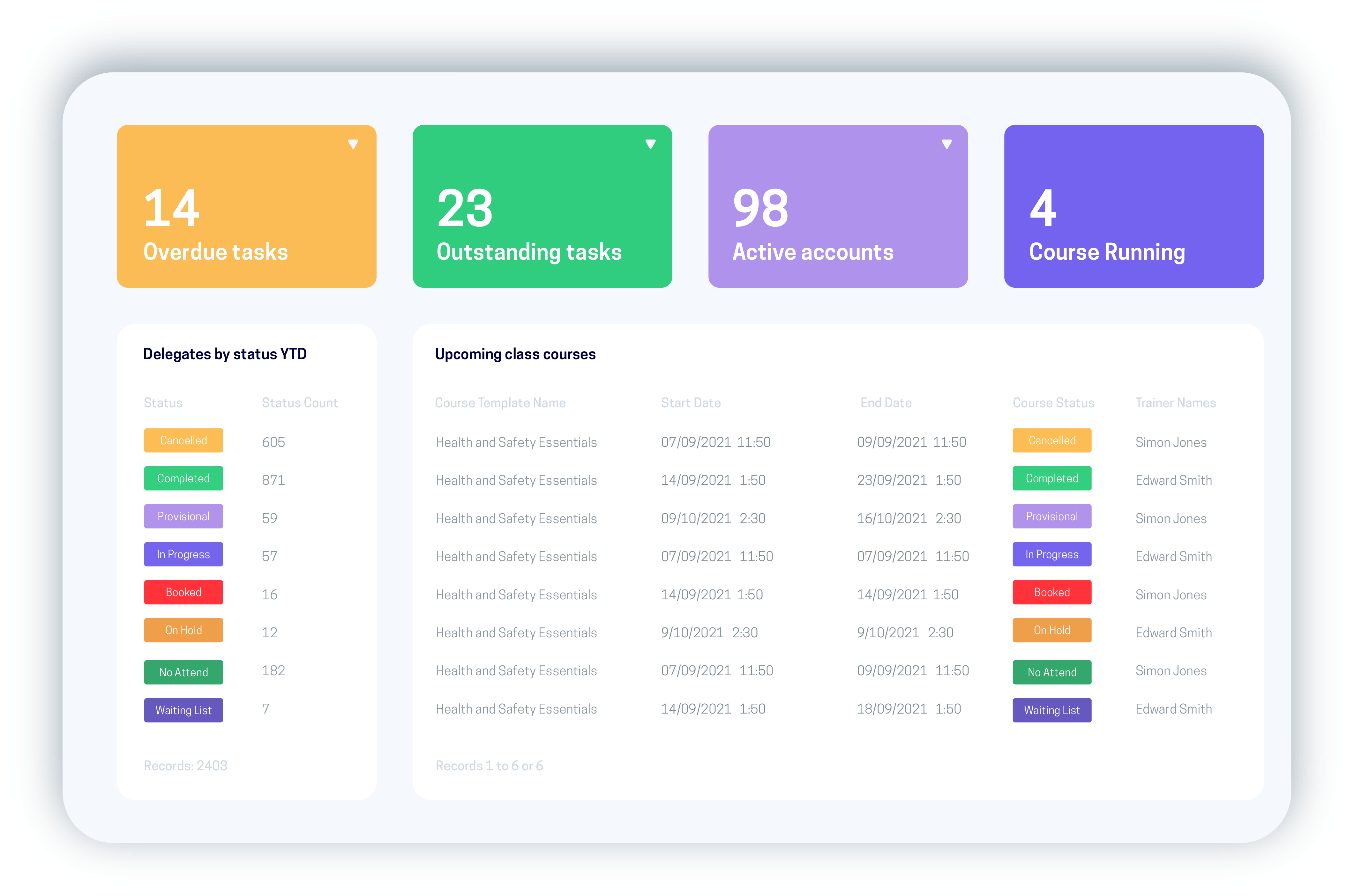This screenshot has height=896, width=1354.
Task: Click the Course Running summary card
Action: pyautogui.click(x=1133, y=206)
